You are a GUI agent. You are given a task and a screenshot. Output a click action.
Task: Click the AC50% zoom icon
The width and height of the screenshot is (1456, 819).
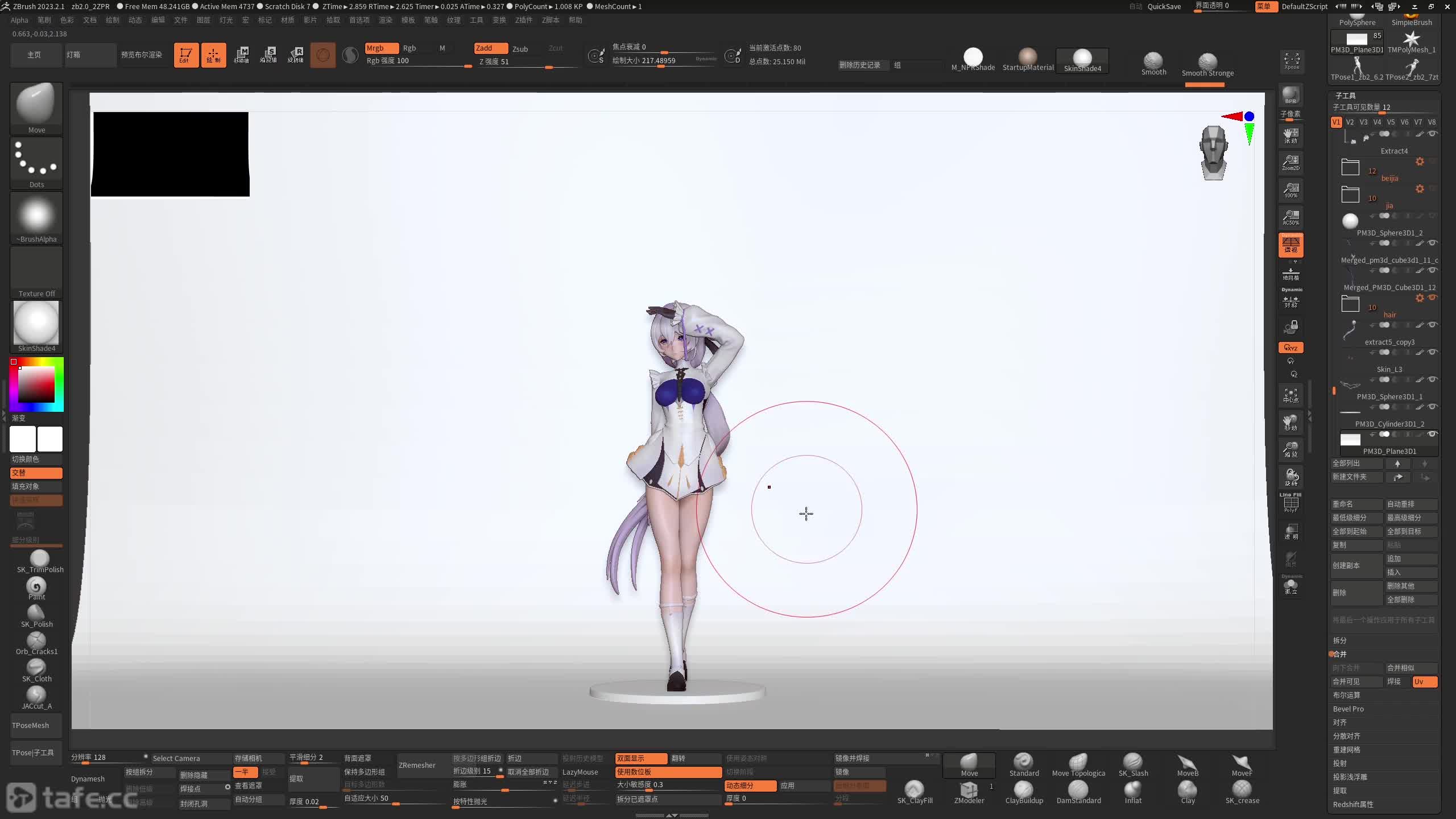point(1291,217)
